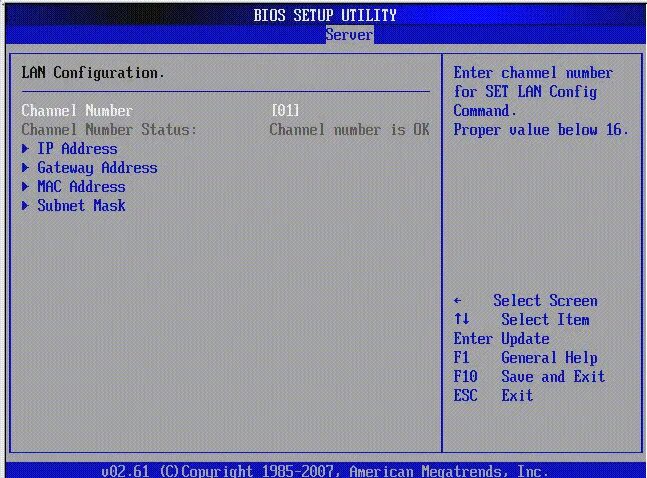
Task: Click the ESC key label
Action: point(465,395)
